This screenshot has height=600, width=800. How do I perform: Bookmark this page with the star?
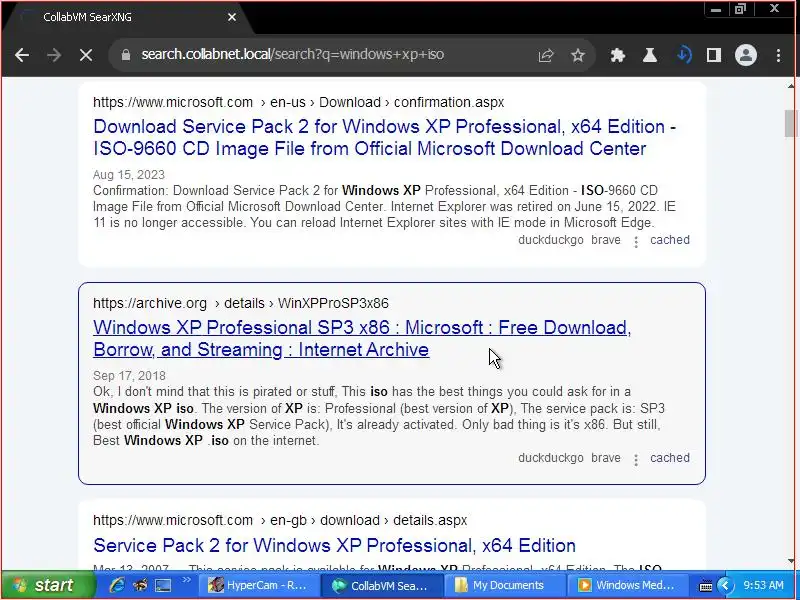(578, 55)
